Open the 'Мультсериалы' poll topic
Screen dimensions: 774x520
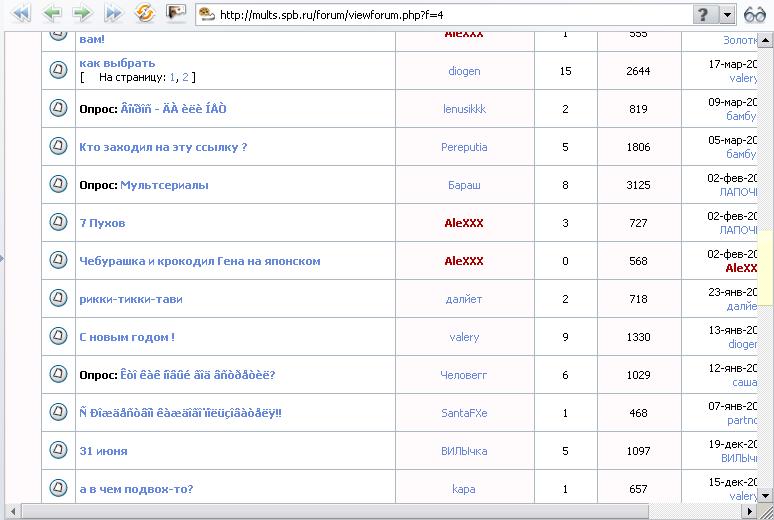click(x=164, y=185)
